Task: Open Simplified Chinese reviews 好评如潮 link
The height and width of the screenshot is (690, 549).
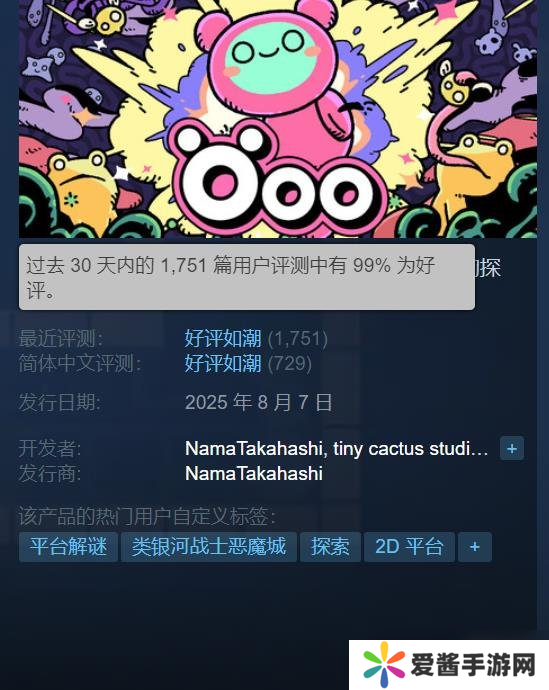Action: pyautogui.click(x=223, y=363)
